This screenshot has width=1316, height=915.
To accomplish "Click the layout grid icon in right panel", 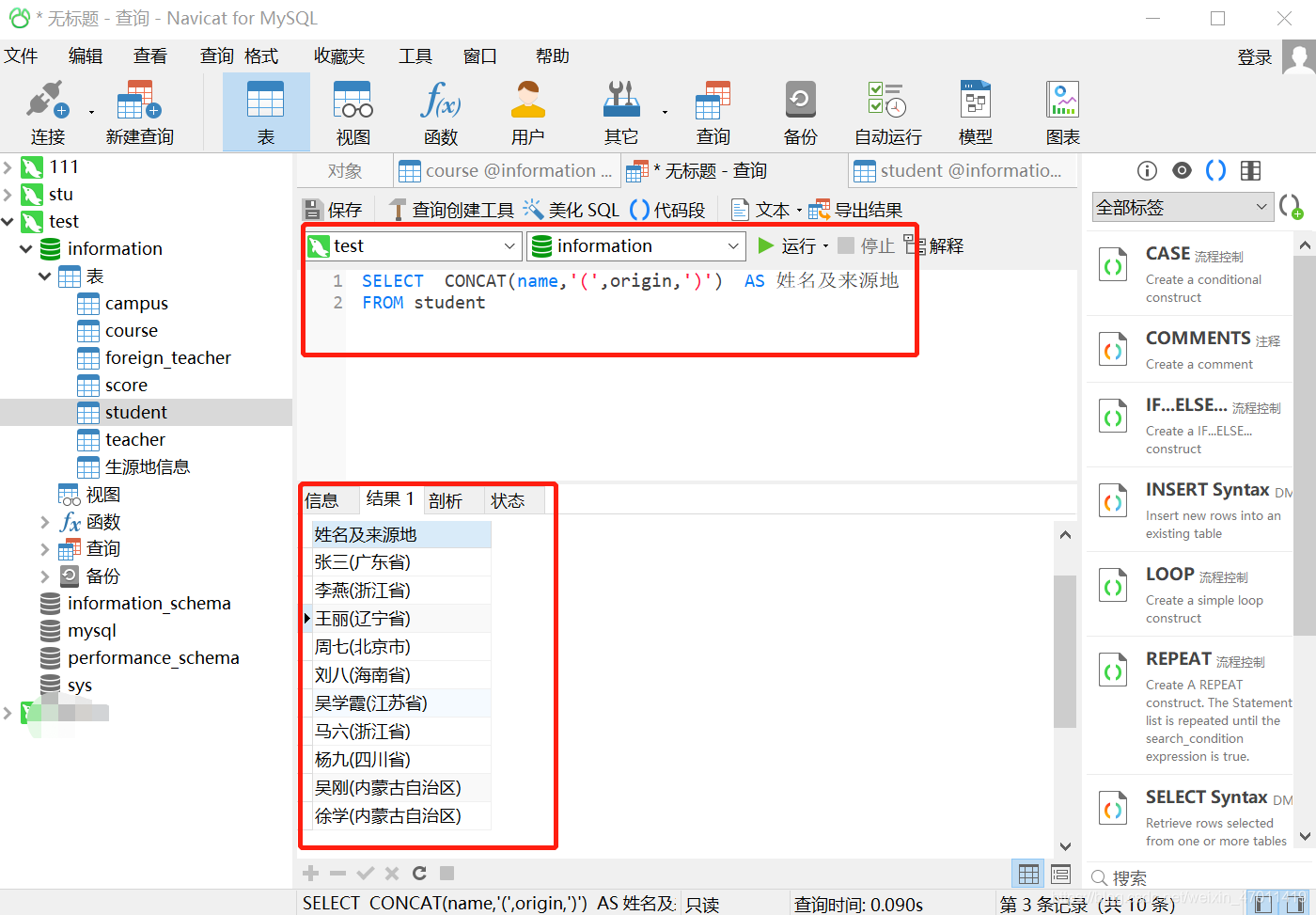I will (1250, 170).
